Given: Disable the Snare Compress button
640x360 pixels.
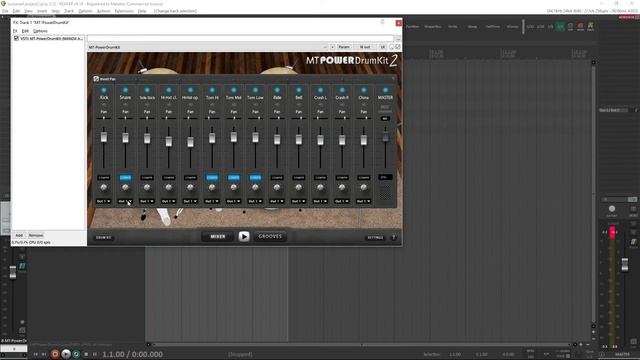Looking at the screenshot, I should (125, 178).
